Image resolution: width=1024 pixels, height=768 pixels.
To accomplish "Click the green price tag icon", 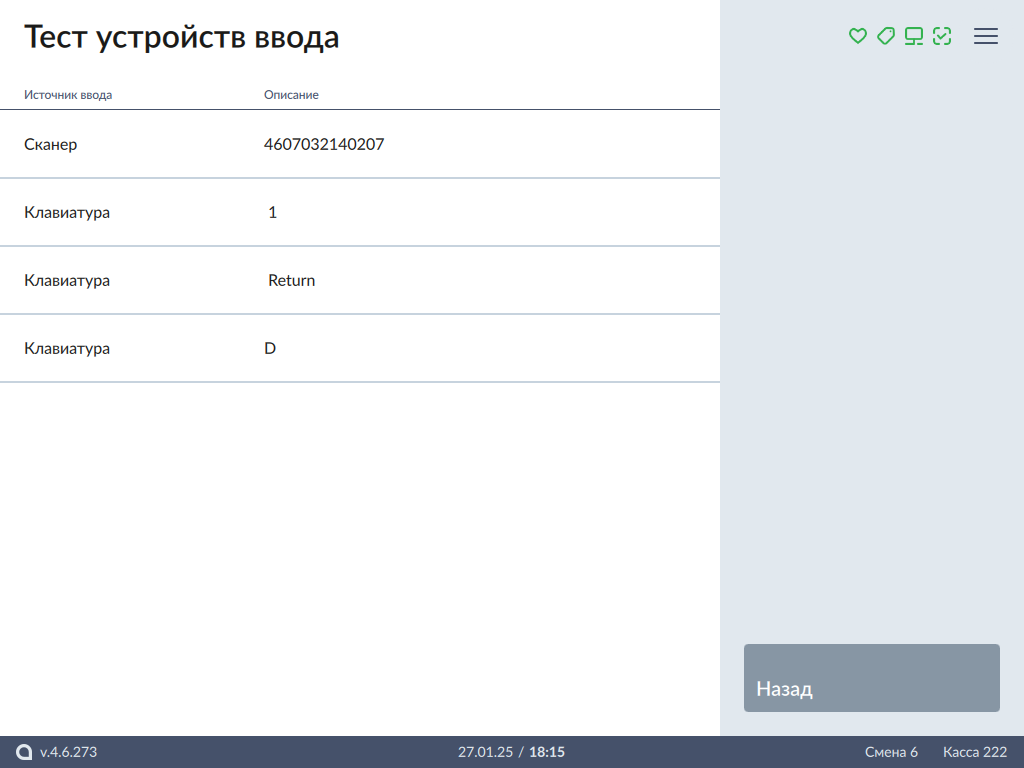I will click(x=885, y=36).
